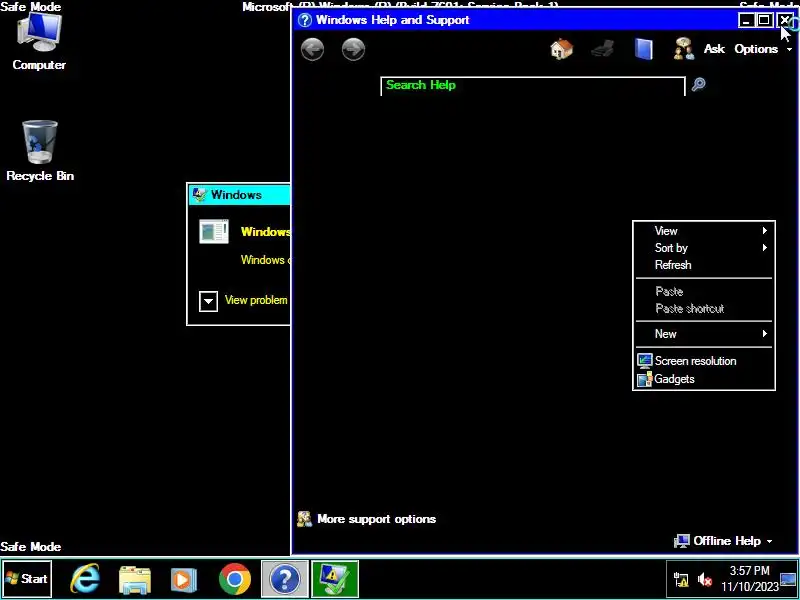Print the help topic with printer icon
800x600 pixels.
[x=603, y=49]
